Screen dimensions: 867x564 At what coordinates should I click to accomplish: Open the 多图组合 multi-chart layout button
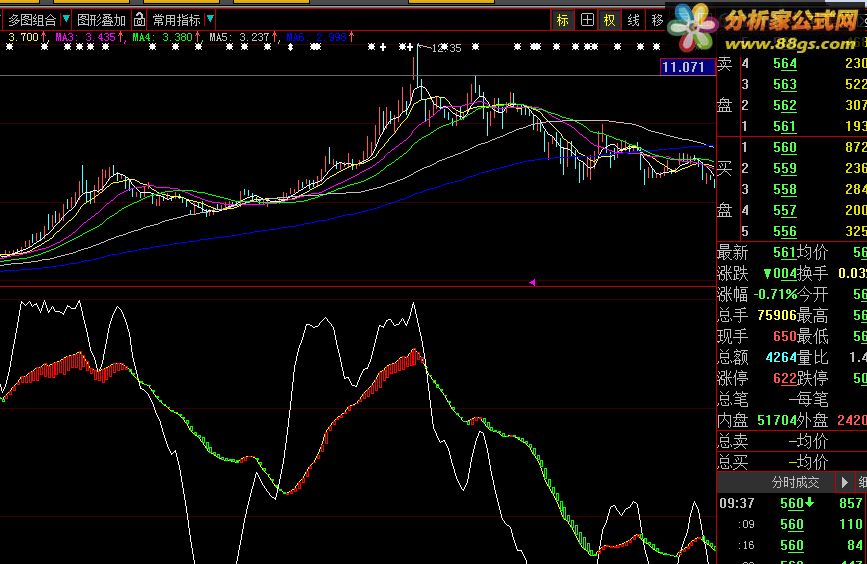[32, 20]
